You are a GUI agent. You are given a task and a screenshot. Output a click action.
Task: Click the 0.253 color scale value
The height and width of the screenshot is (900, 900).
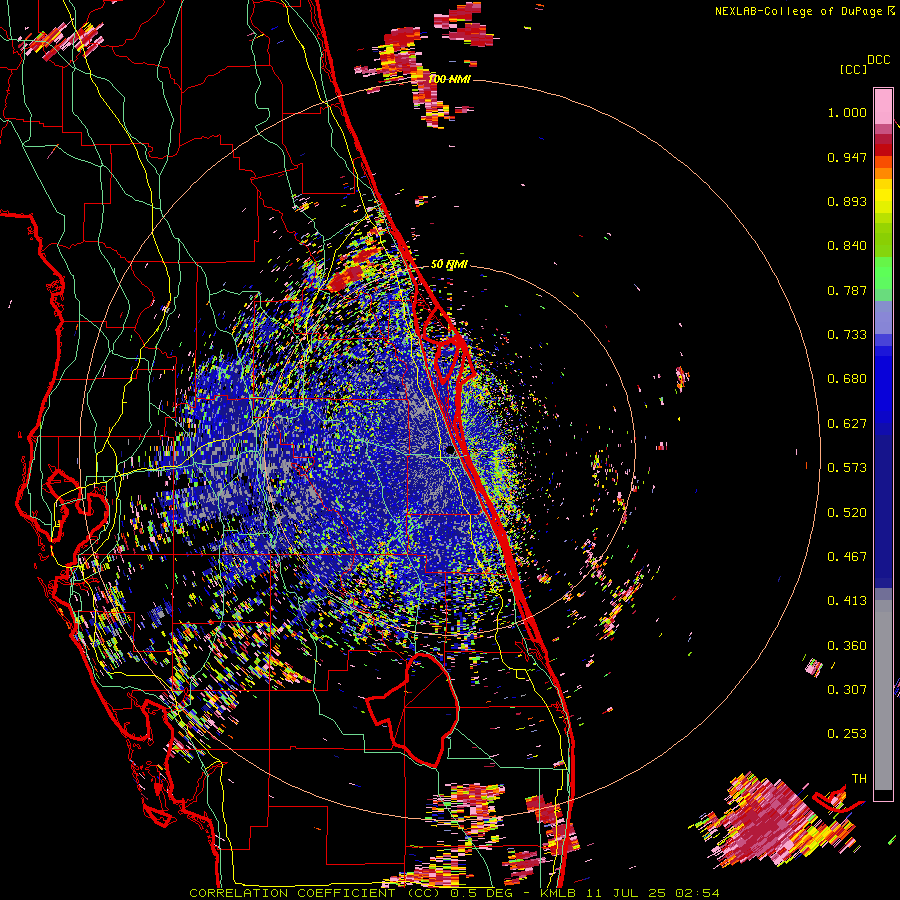coord(847,734)
